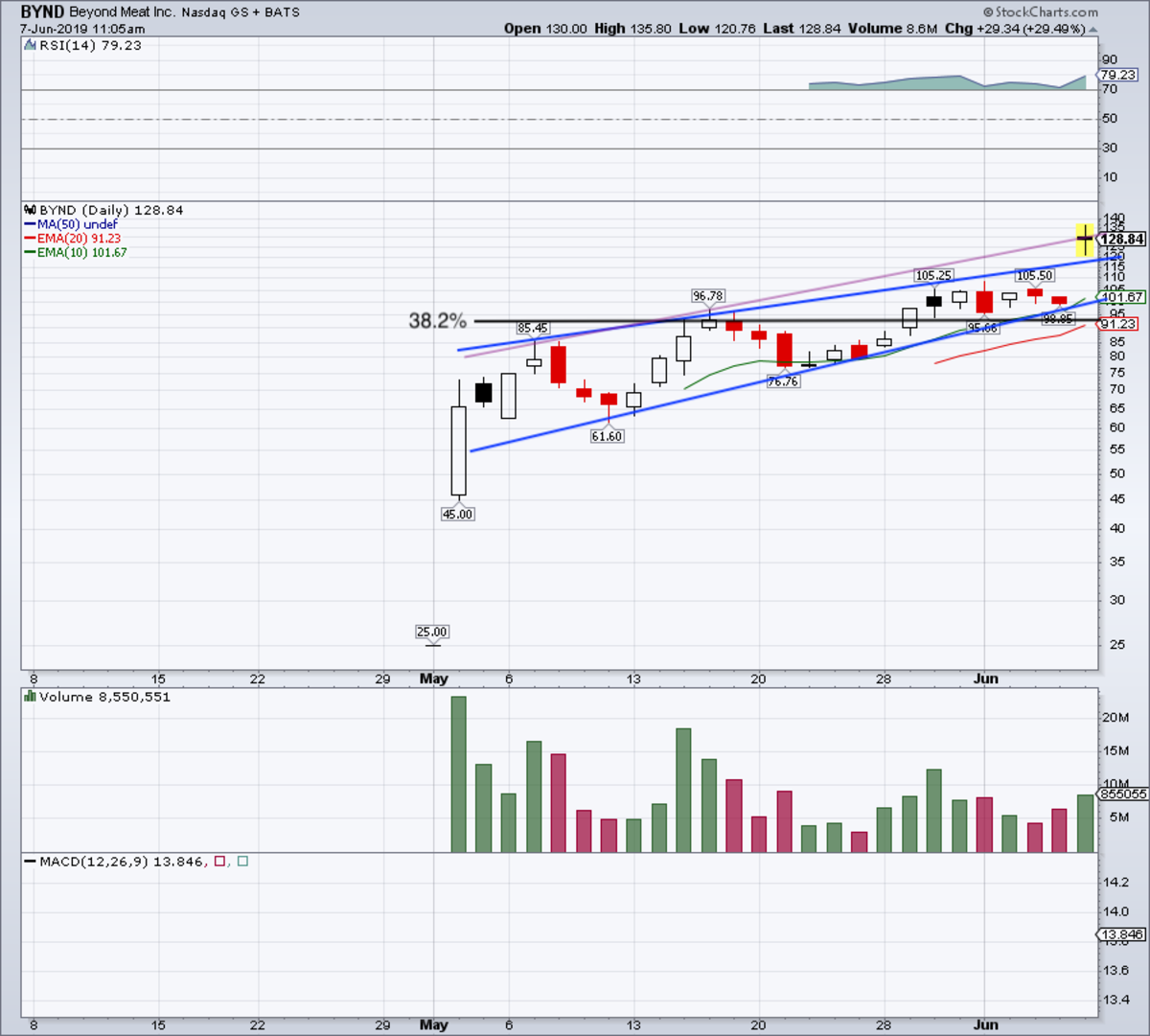This screenshot has height=1036, width=1150.
Task: Click the Open 130.00 header value
Action: [545, 29]
